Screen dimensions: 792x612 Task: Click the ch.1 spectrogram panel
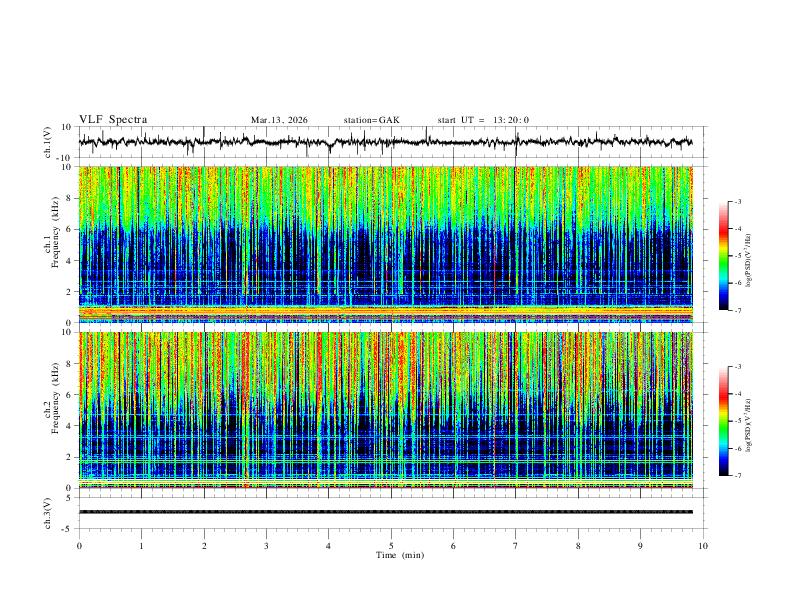tap(385, 244)
